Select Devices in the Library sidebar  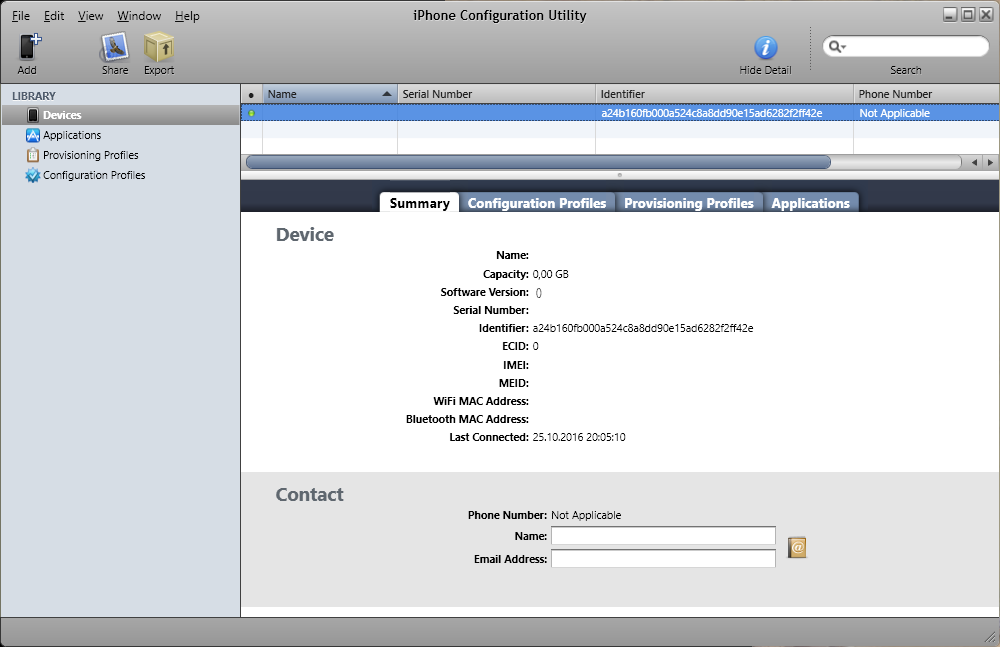coord(62,115)
